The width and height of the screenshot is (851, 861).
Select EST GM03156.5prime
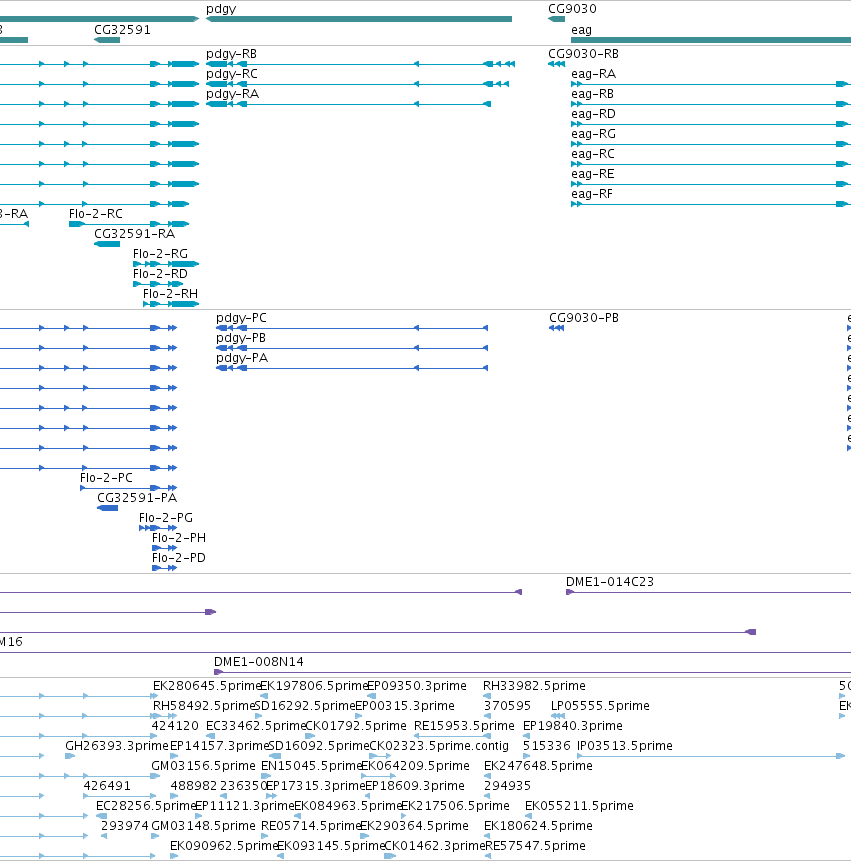click(204, 766)
